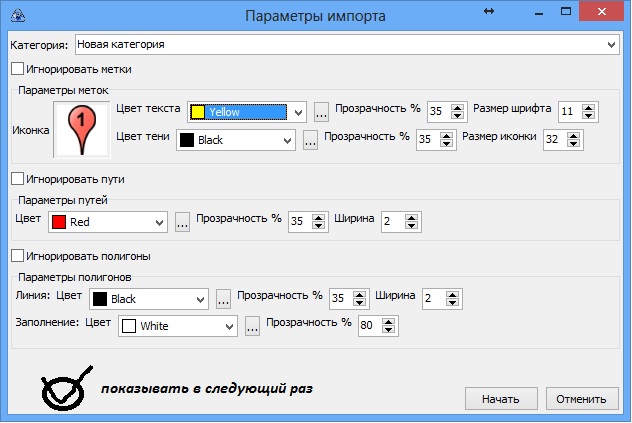The width and height of the screenshot is (632, 423).
Task: Open the Red path color dropdown
Action: coord(159,222)
